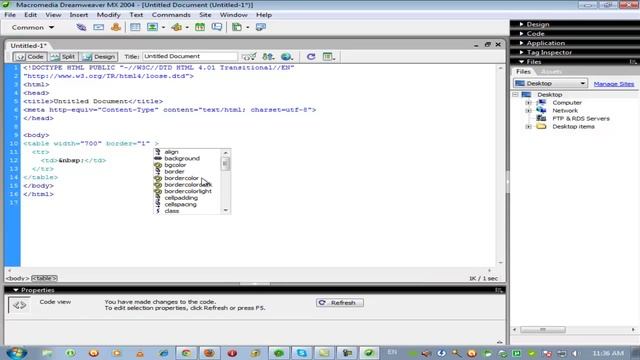Insert an Email Link
The width and height of the screenshot is (640, 360).
pos(98,27)
